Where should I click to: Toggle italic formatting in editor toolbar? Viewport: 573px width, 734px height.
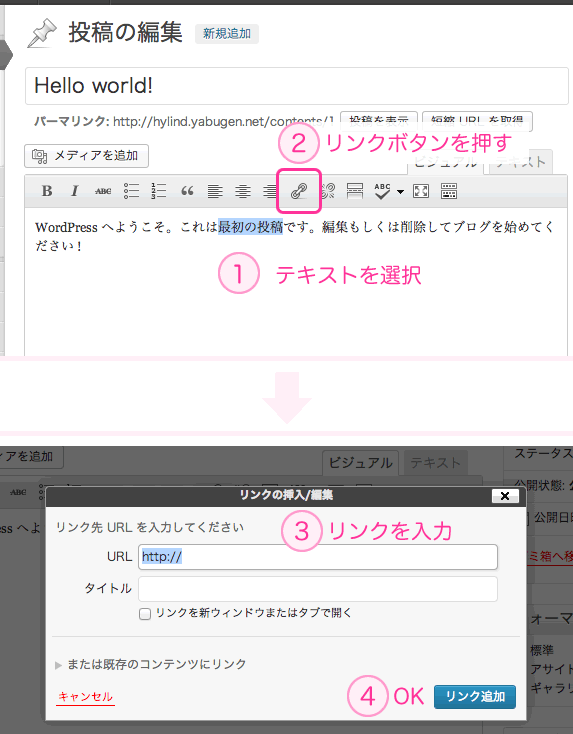pyautogui.click(x=74, y=191)
